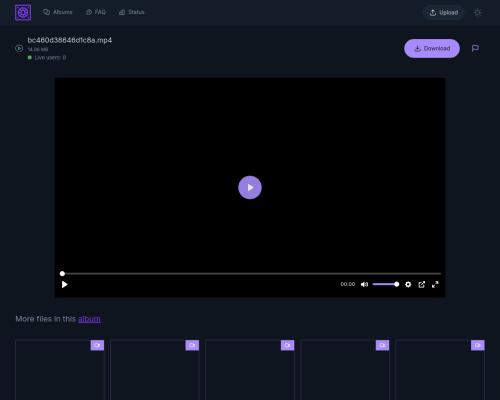Click the site logo icon

tap(23, 13)
